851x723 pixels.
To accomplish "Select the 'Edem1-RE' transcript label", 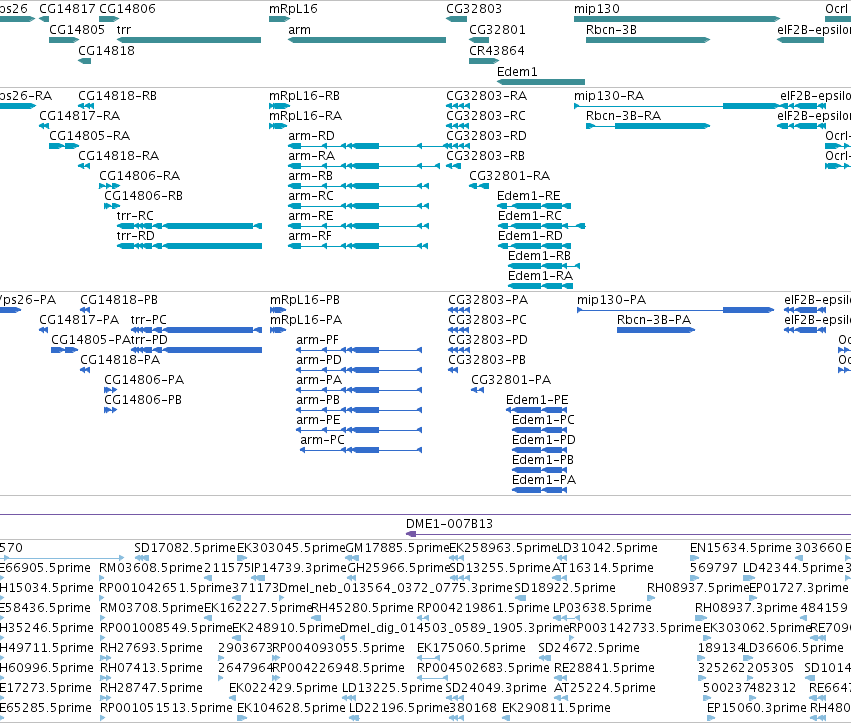I will 529,195.
